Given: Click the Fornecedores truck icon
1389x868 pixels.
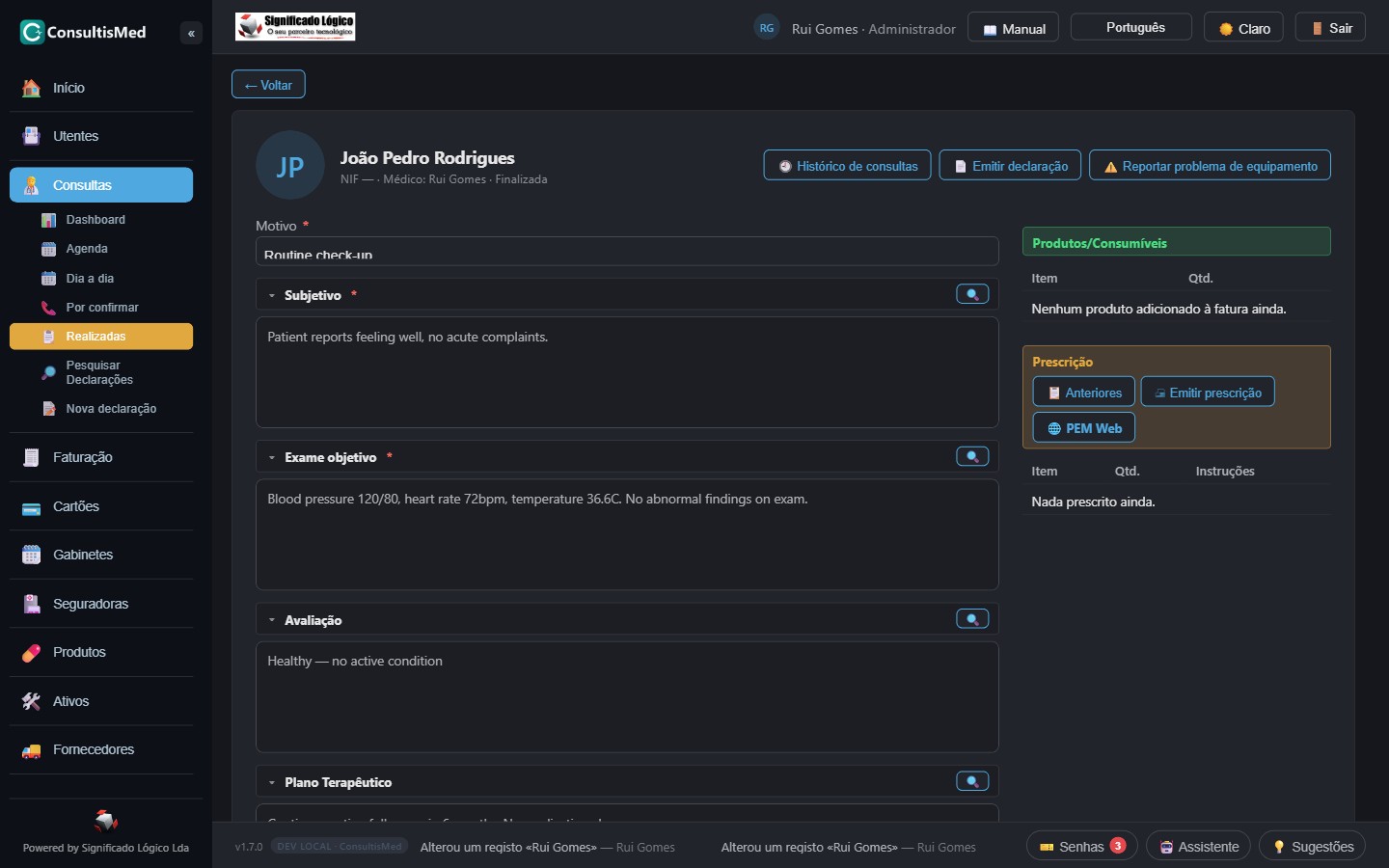Looking at the screenshot, I should tap(32, 749).
